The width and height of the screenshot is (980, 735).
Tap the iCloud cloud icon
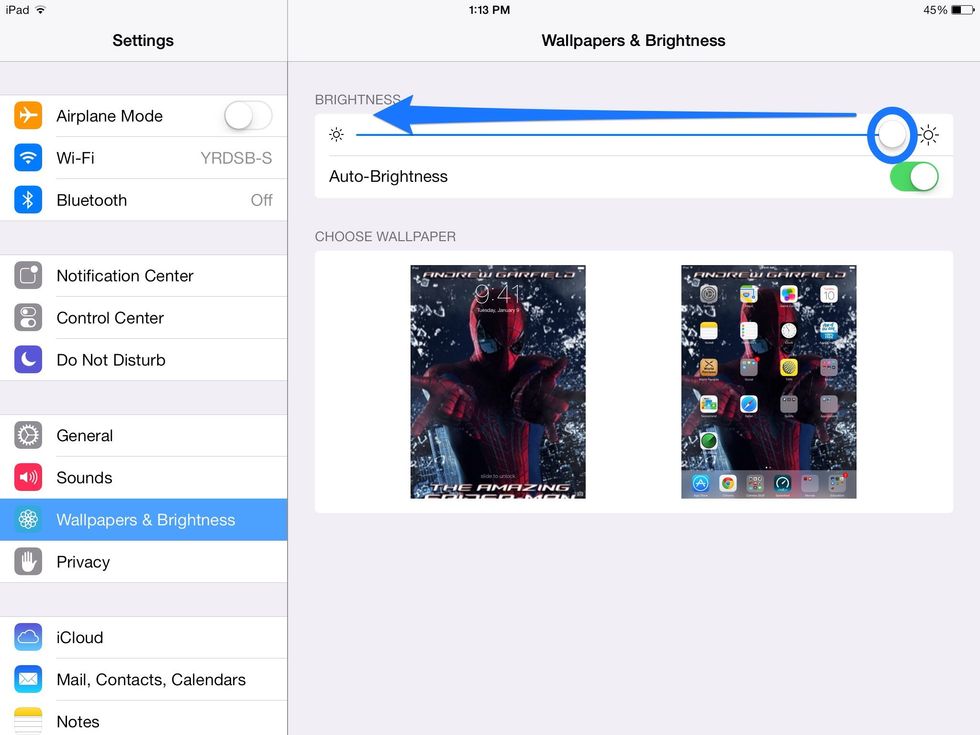point(28,638)
